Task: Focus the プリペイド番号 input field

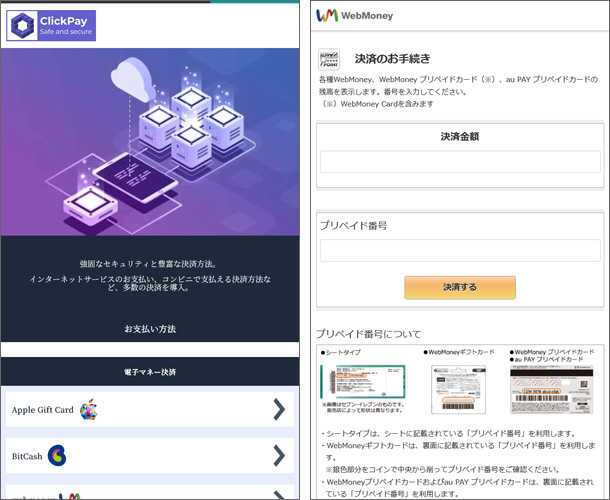Action: (460, 250)
